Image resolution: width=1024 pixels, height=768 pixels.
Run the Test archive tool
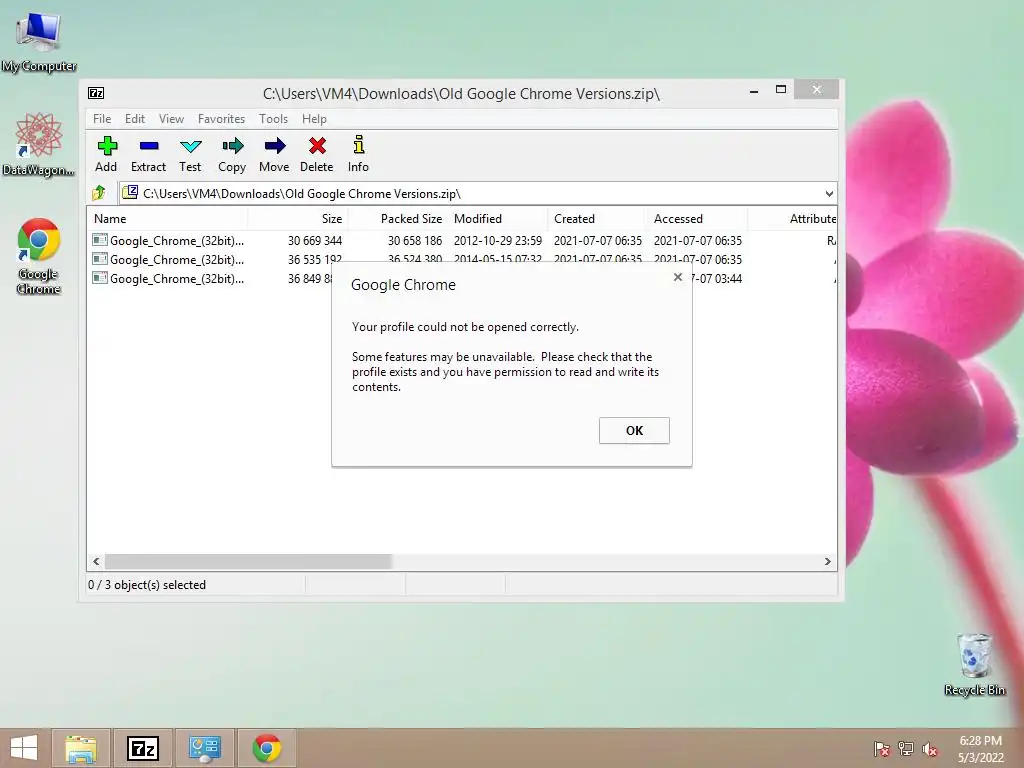point(190,154)
